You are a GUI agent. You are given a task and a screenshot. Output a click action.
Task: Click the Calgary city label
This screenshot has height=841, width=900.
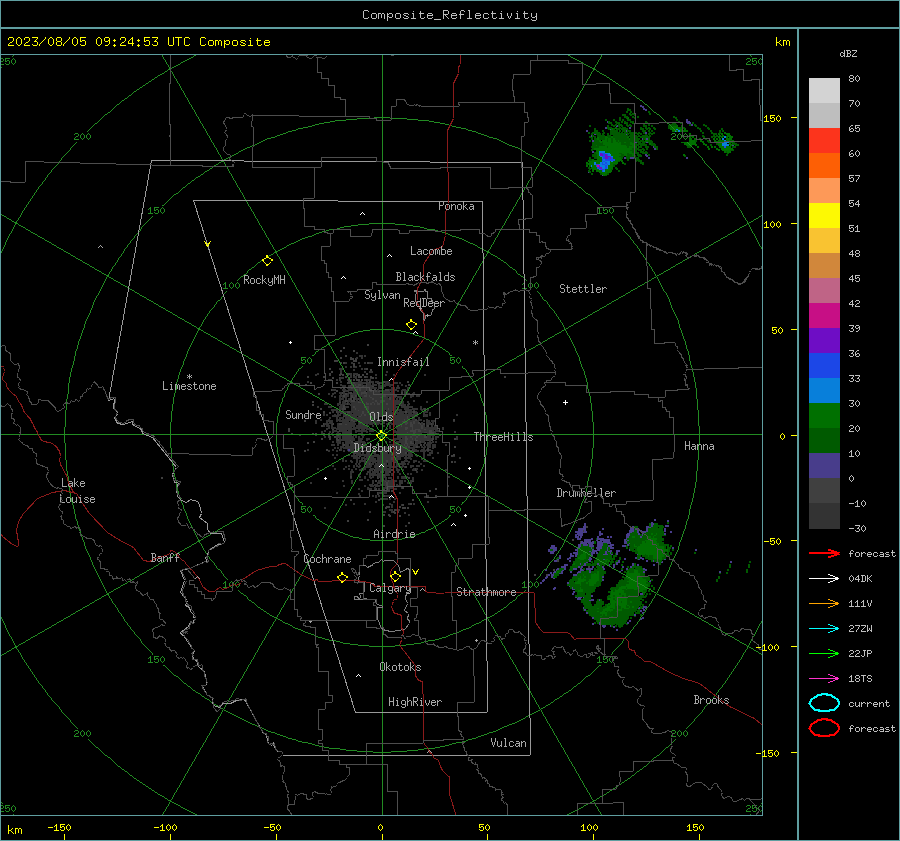coord(390,588)
